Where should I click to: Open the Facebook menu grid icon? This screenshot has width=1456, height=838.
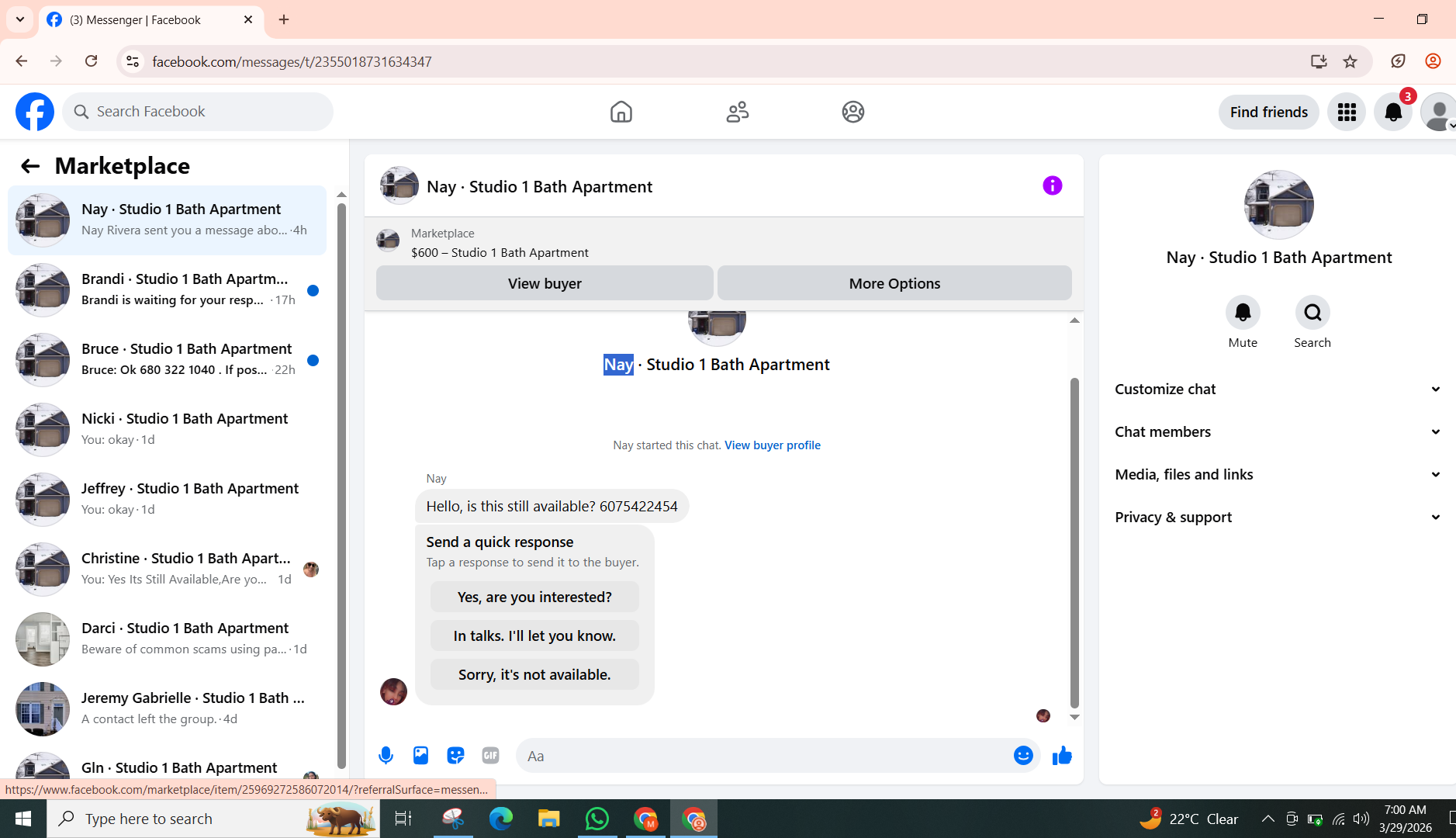(x=1347, y=112)
